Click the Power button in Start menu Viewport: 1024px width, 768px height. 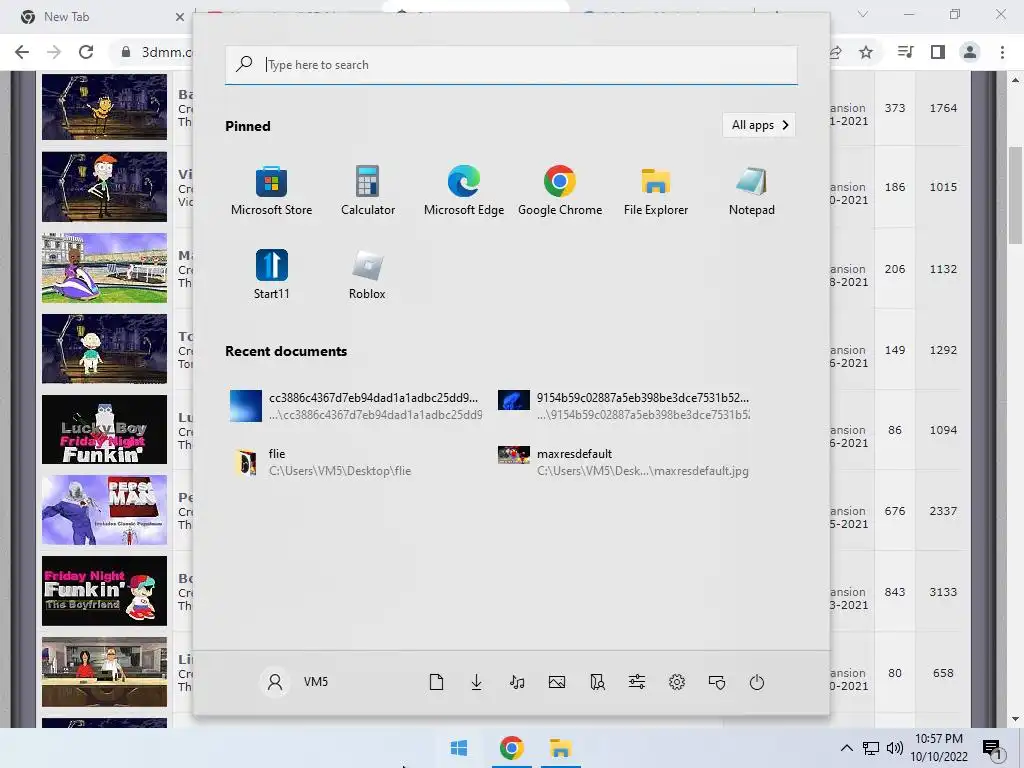tap(757, 682)
